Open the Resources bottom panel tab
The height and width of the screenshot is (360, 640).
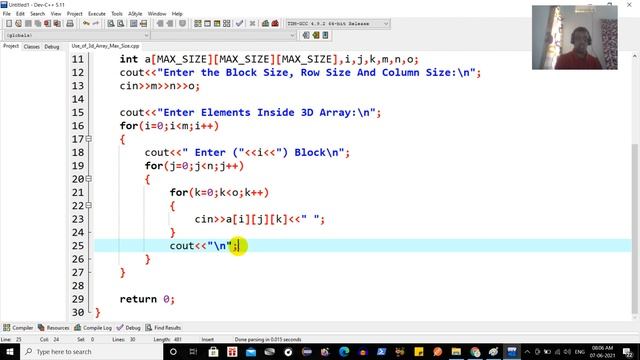coord(53,327)
